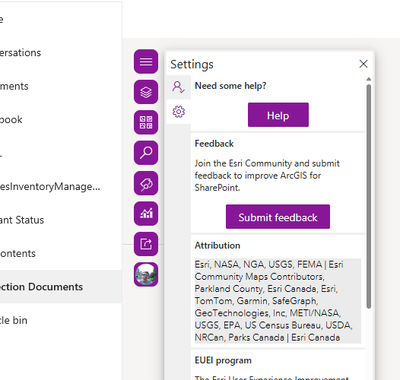Open the Search tool
Screen dimensions: 400x380
[x=146, y=153]
